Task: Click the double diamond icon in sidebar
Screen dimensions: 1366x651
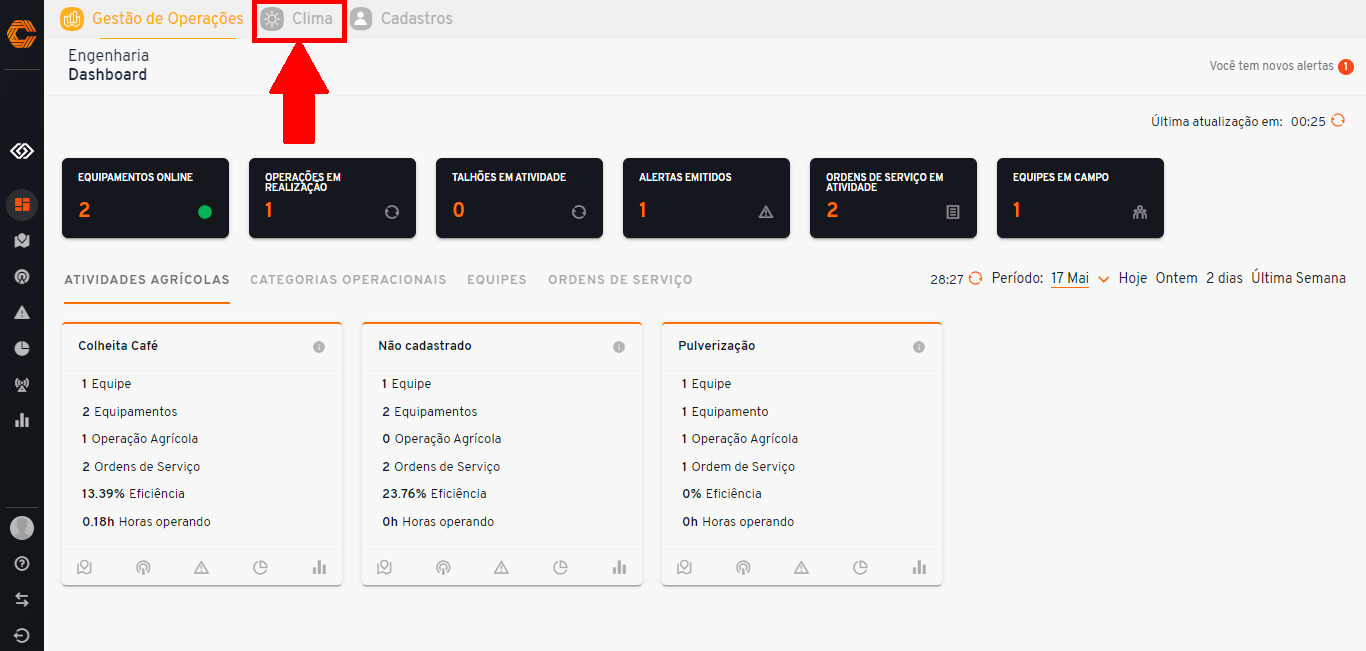Action: tap(22, 151)
